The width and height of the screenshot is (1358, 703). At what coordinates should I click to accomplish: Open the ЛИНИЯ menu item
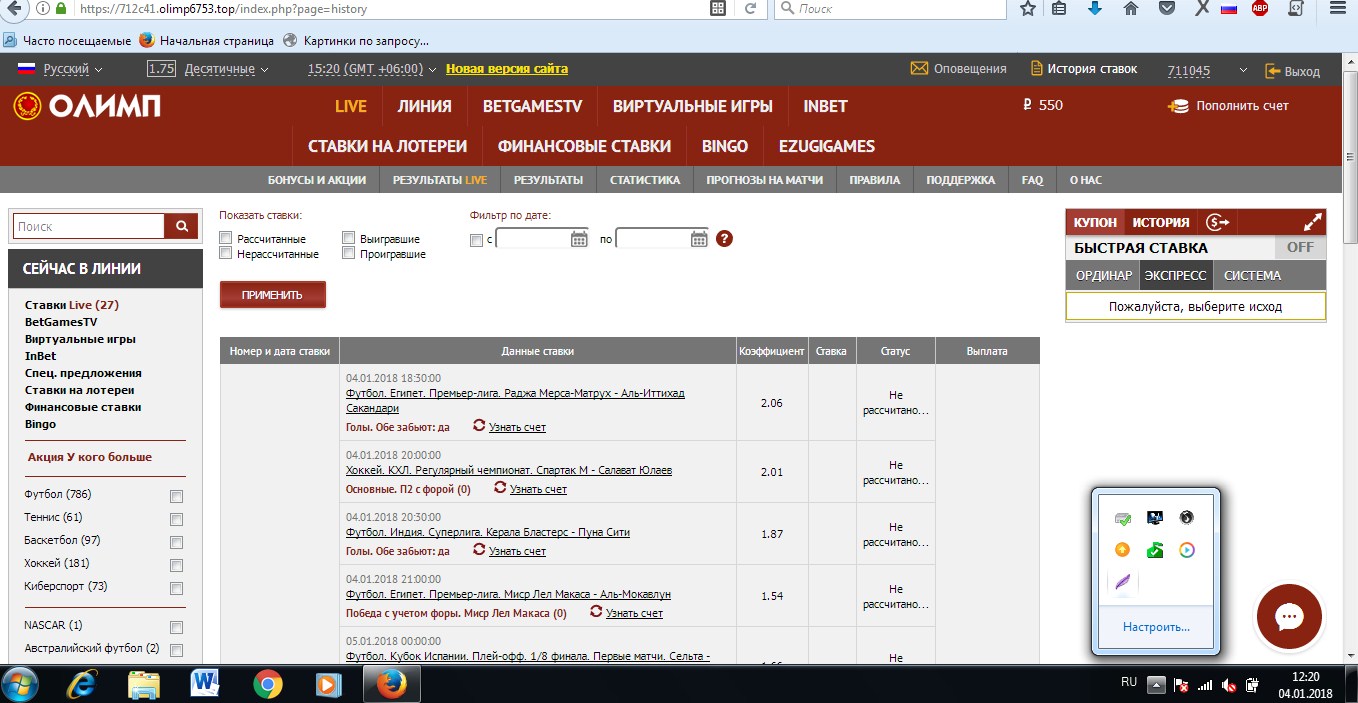pos(424,106)
